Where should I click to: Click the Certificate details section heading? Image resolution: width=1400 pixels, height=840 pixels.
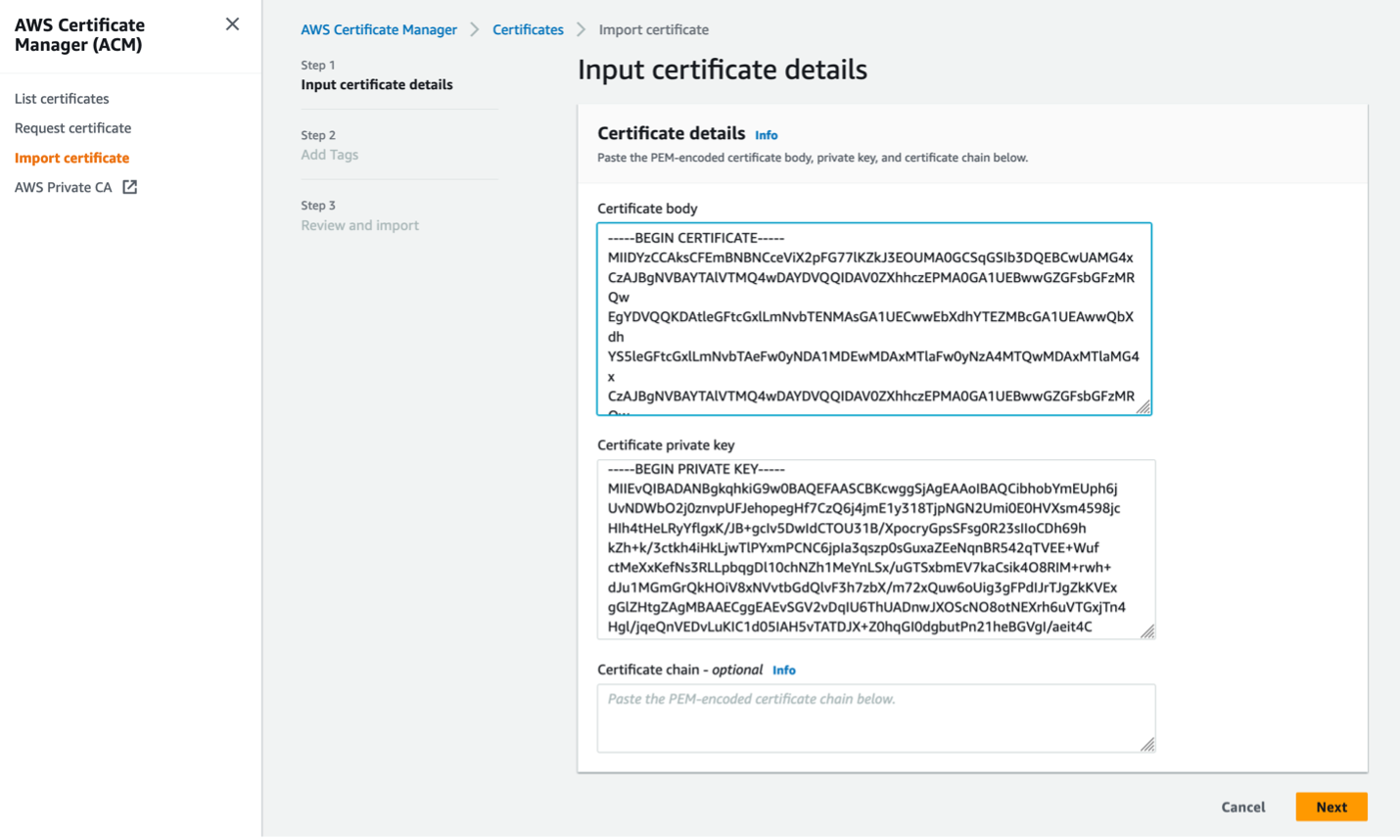click(672, 134)
